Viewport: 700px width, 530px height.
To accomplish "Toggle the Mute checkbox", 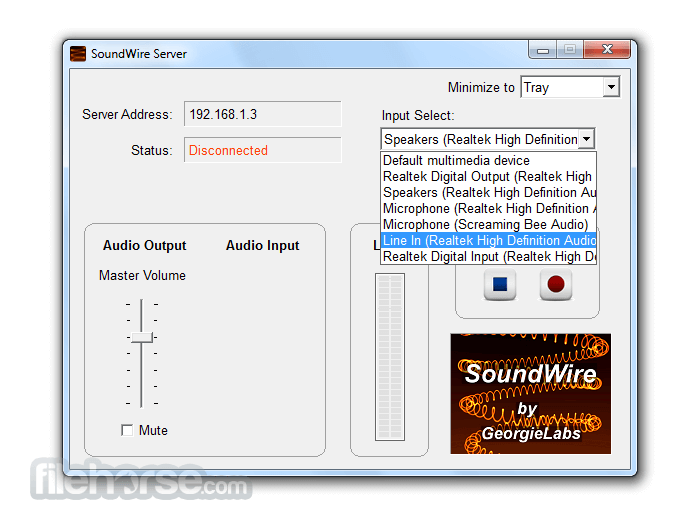I will 127,430.
